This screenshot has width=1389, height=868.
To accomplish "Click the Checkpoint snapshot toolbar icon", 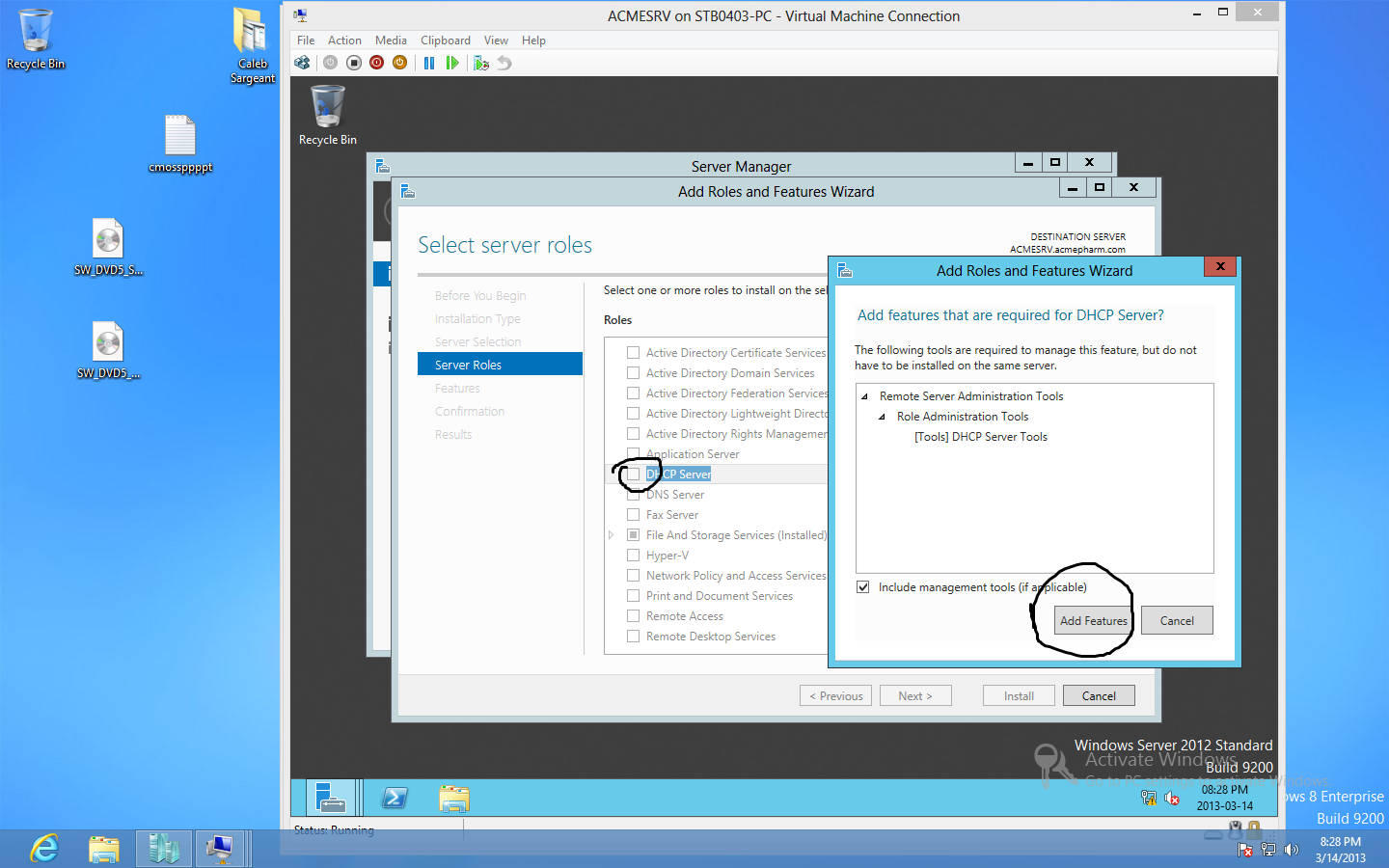I will point(481,63).
